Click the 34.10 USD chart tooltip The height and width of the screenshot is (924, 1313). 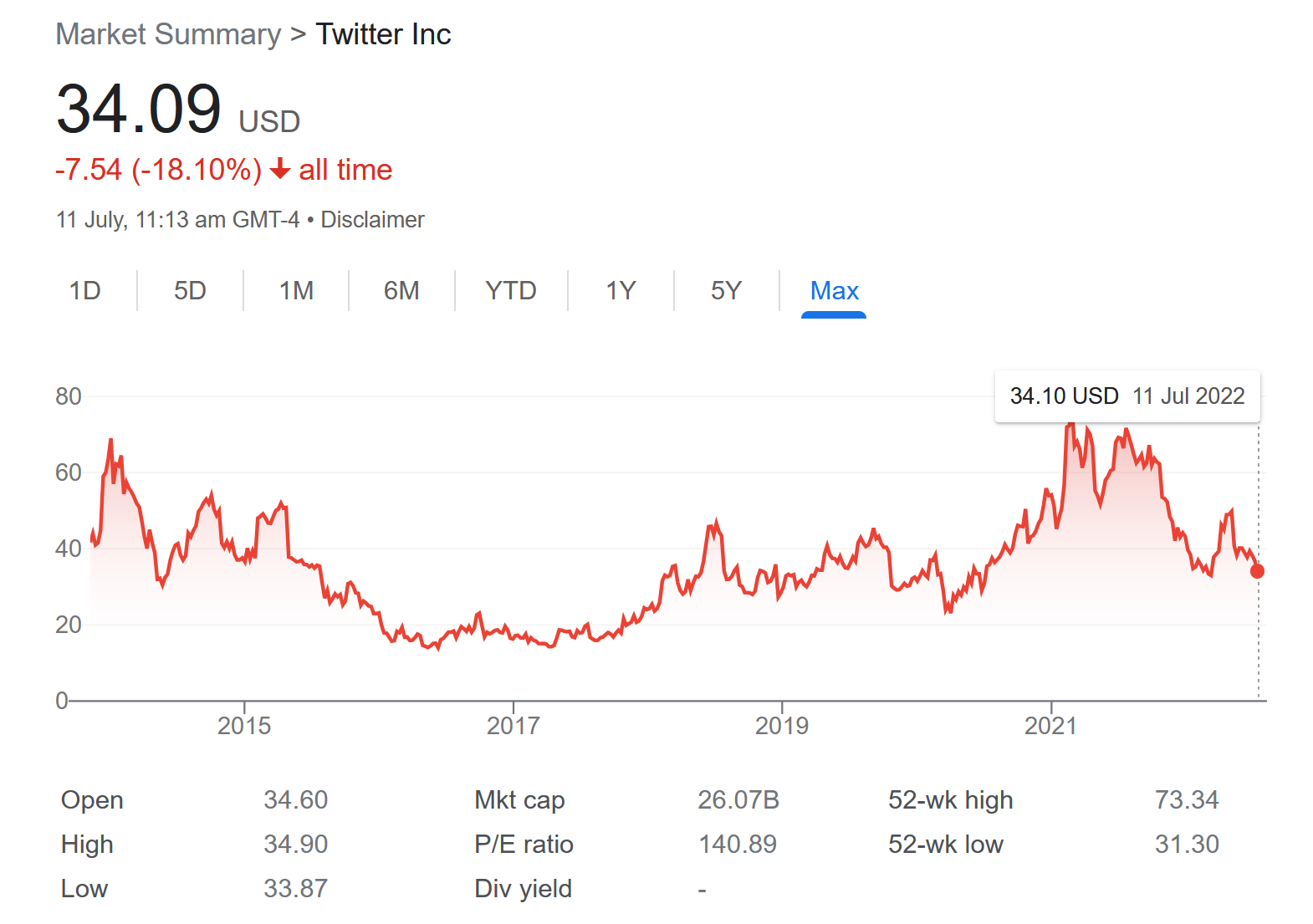click(x=1127, y=396)
